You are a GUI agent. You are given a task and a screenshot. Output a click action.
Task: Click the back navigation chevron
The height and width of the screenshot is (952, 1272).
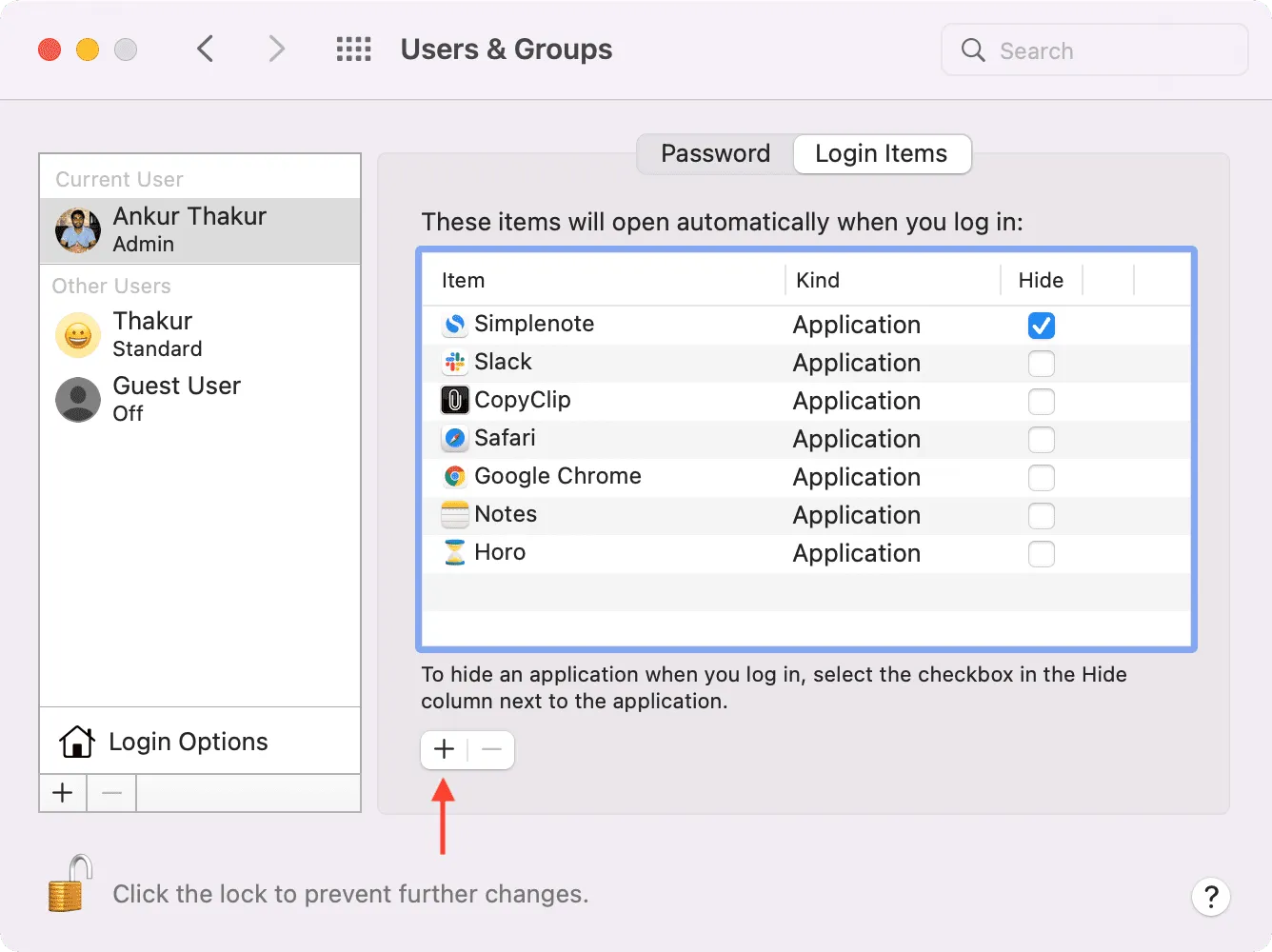(205, 49)
